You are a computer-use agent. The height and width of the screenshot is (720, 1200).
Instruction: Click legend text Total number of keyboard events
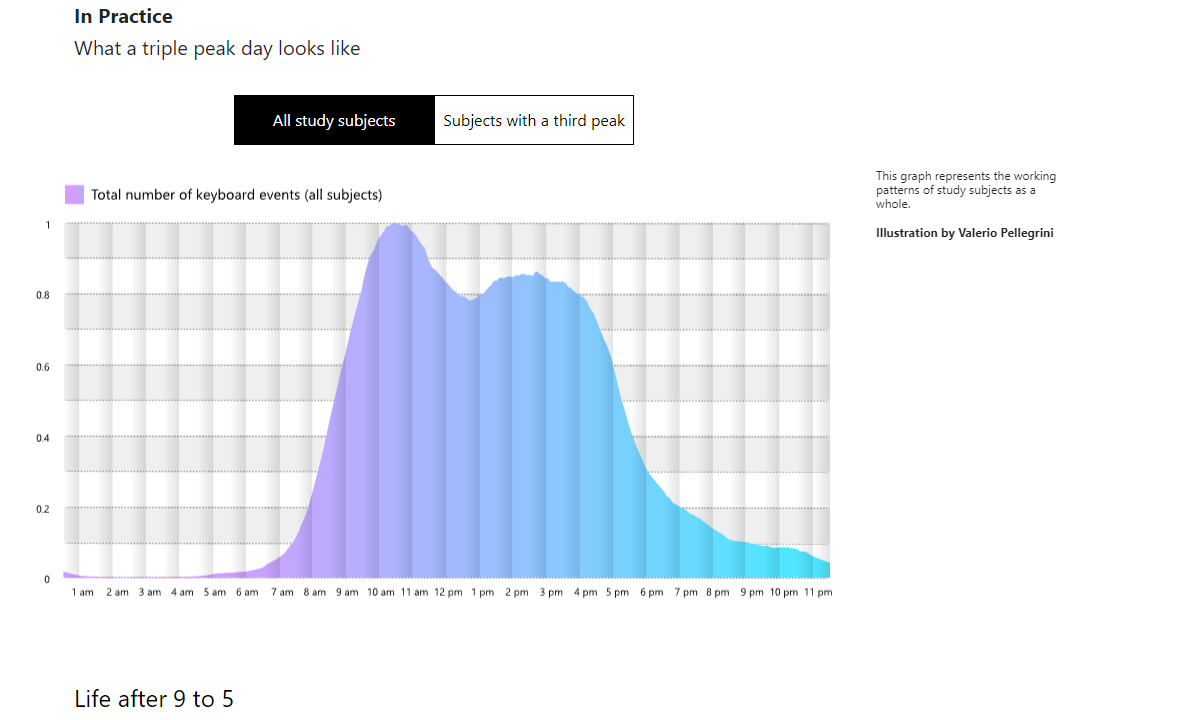click(236, 194)
